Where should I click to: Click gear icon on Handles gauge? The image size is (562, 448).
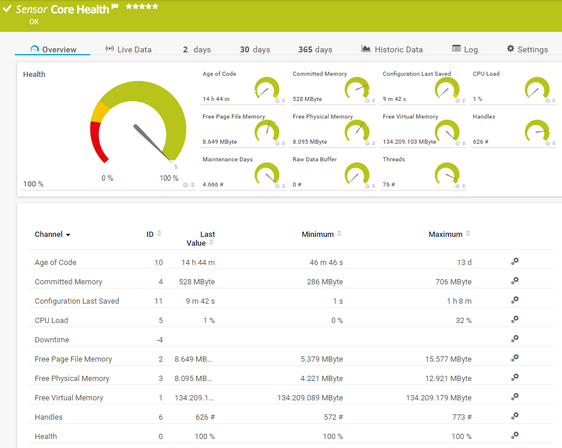pyautogui.click(x=547, y=143)
